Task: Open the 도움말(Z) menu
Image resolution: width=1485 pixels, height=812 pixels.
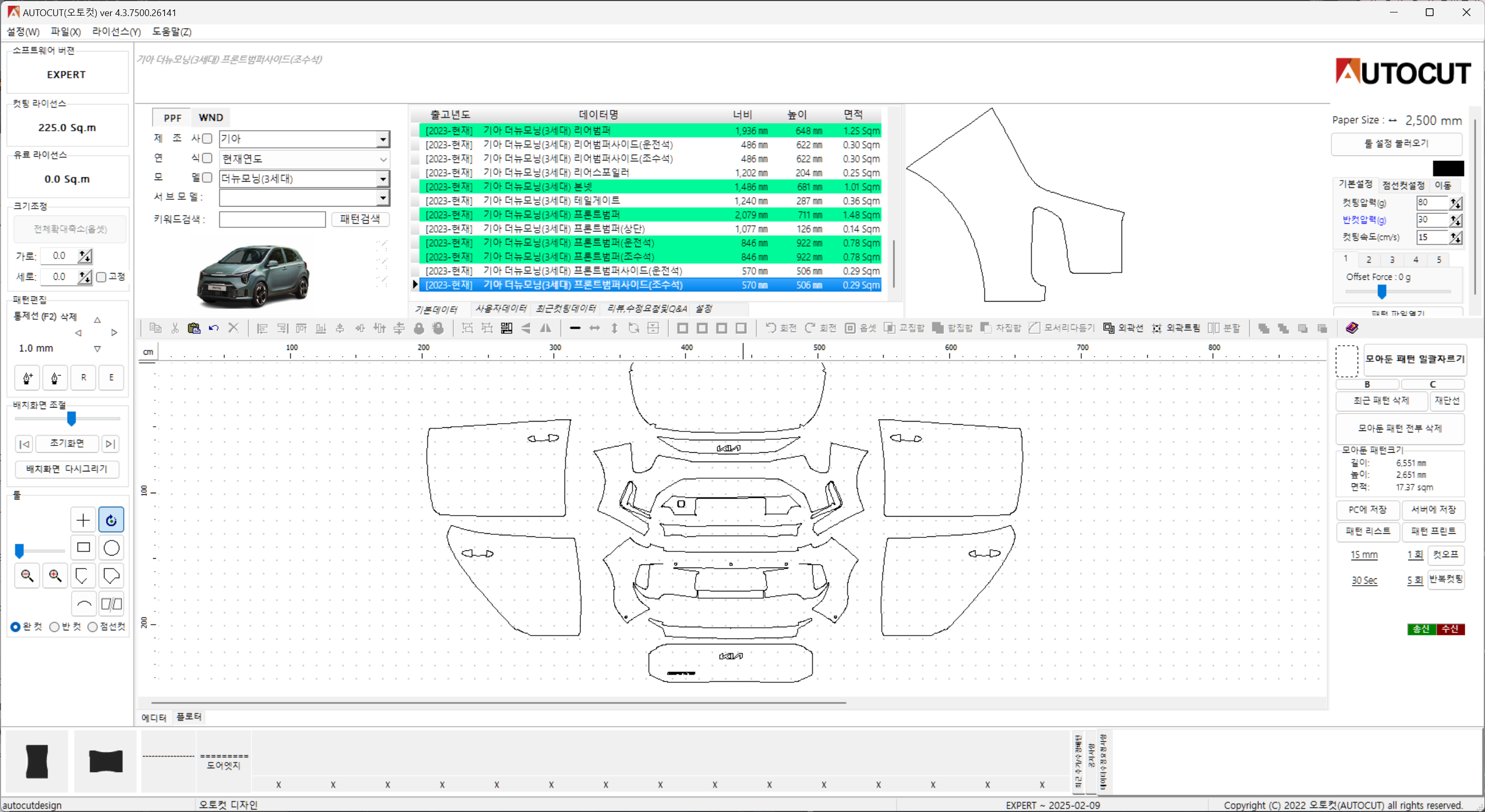Action: coord(171,32)
